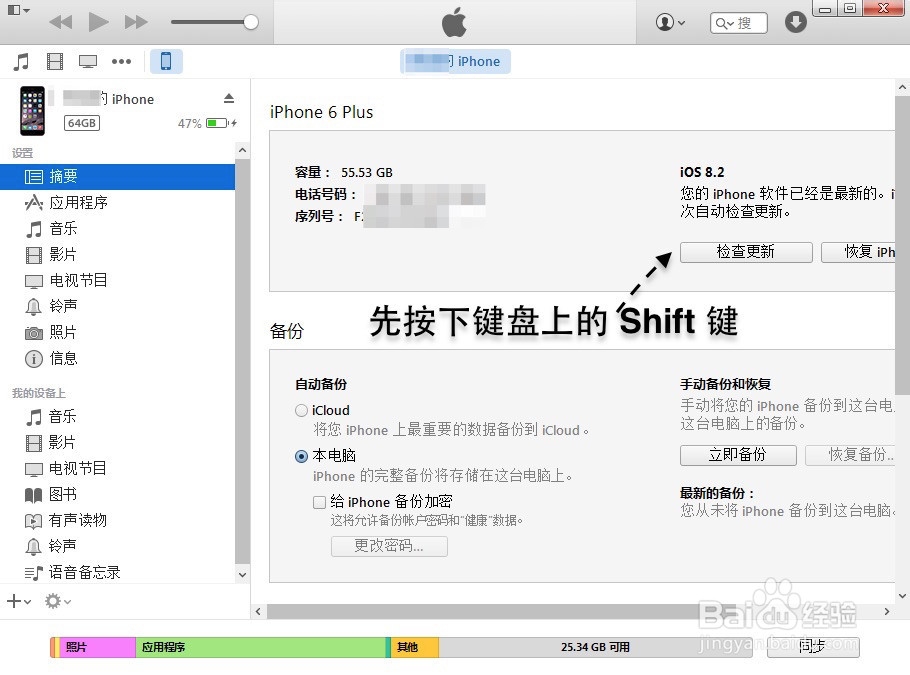Click the 恢复 iPhone button

tap(858, 252)
